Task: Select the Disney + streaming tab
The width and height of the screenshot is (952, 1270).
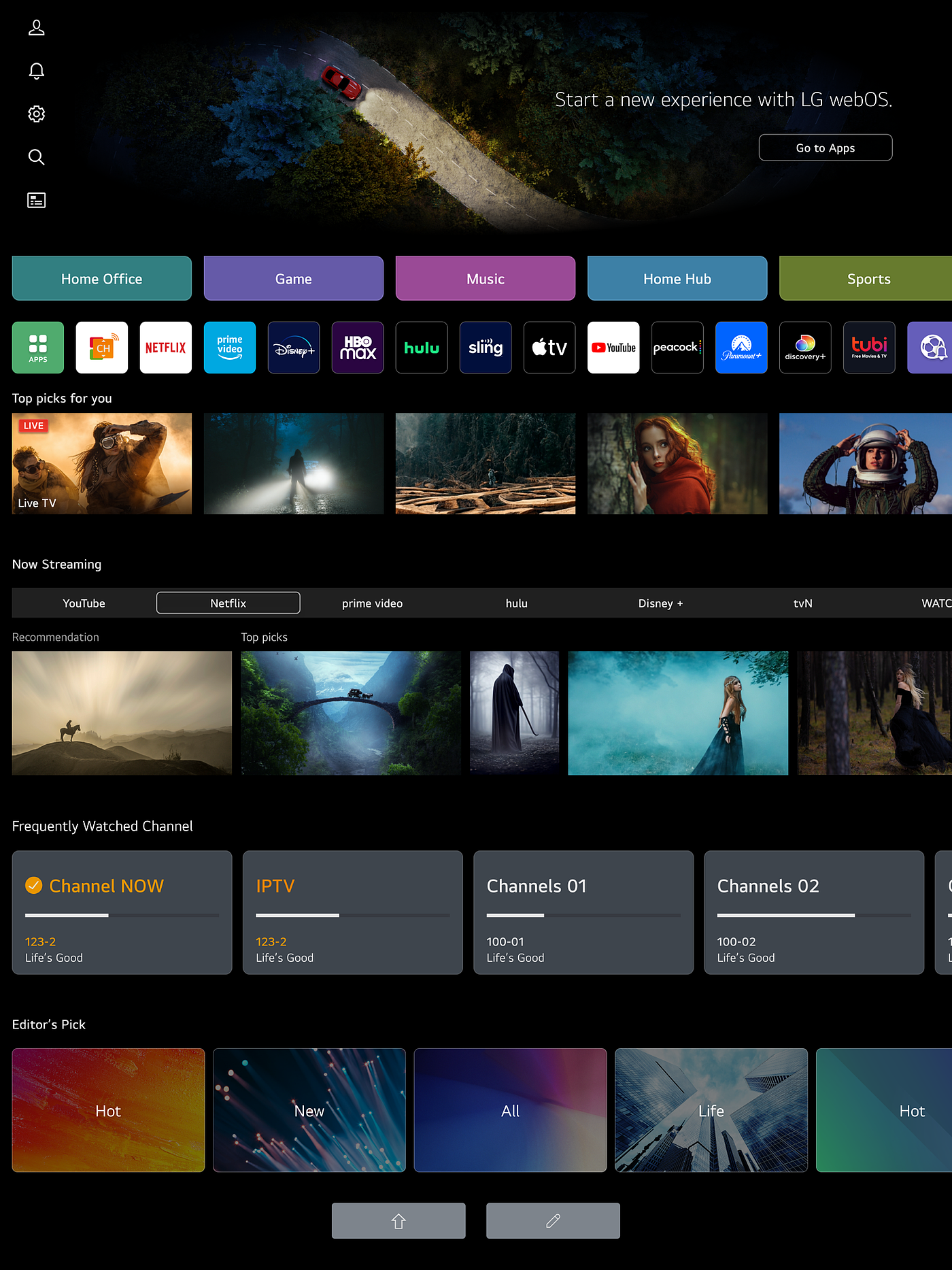Action: [x=660, y=603]
